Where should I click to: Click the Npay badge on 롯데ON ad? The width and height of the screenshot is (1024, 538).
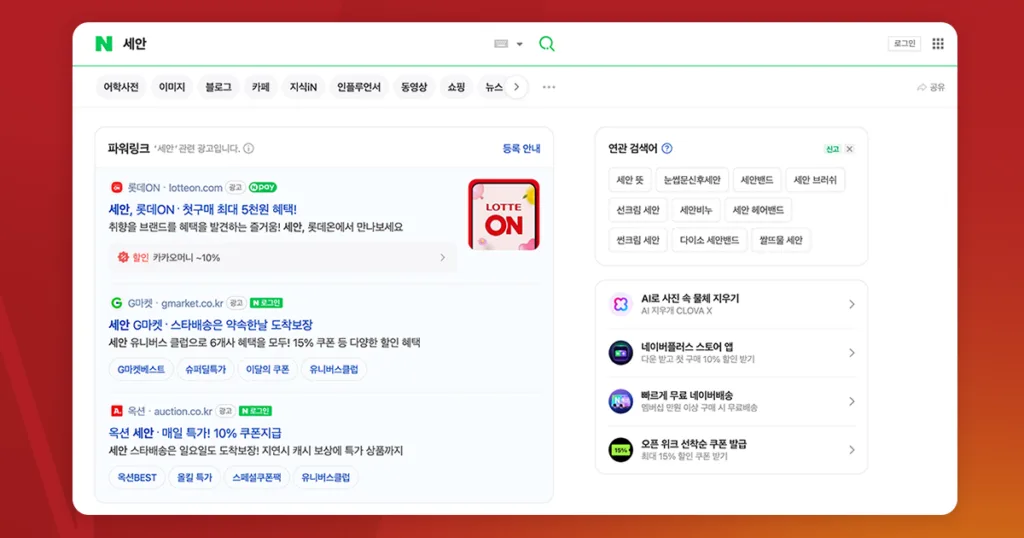[263, 187]
